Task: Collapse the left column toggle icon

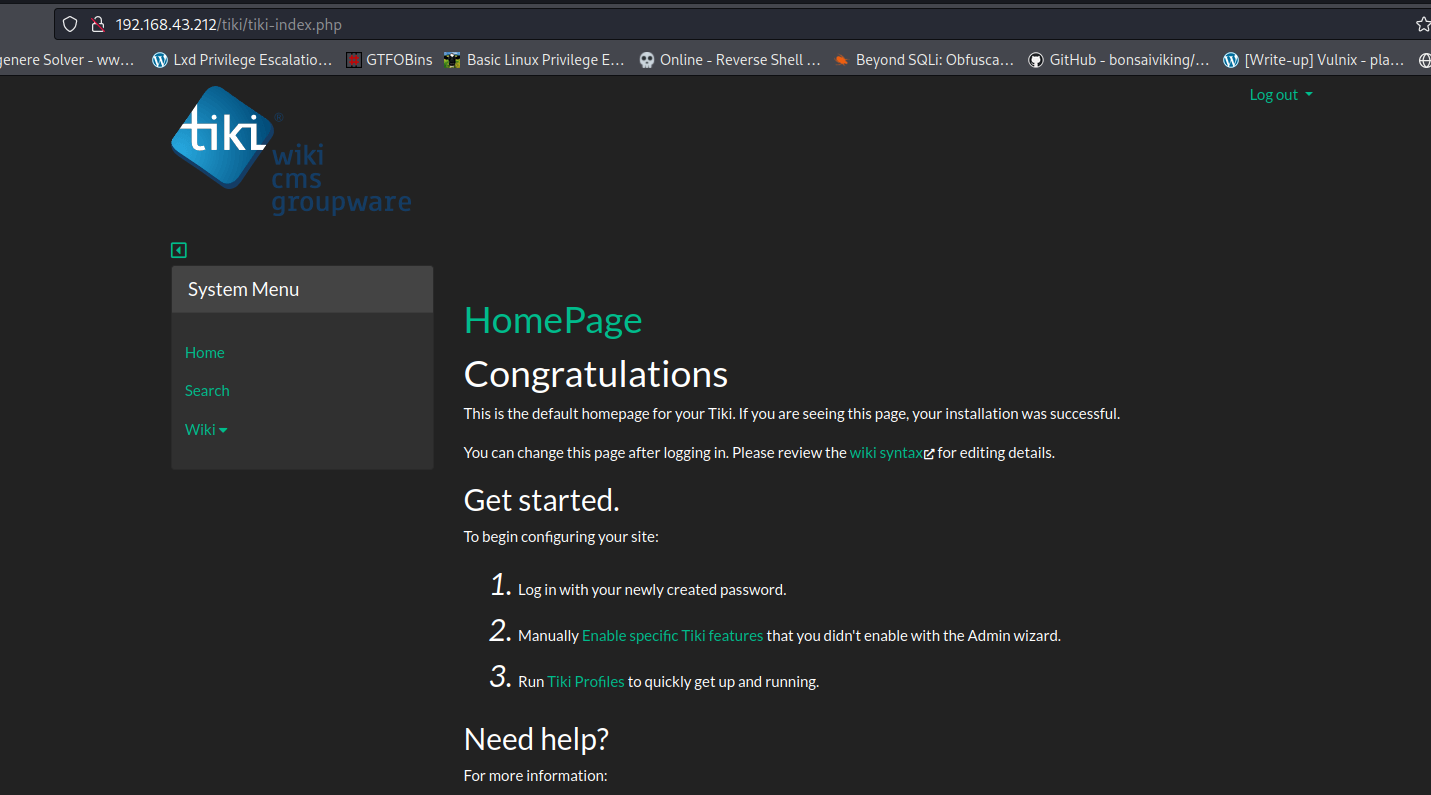Action: tap(179, 250)
